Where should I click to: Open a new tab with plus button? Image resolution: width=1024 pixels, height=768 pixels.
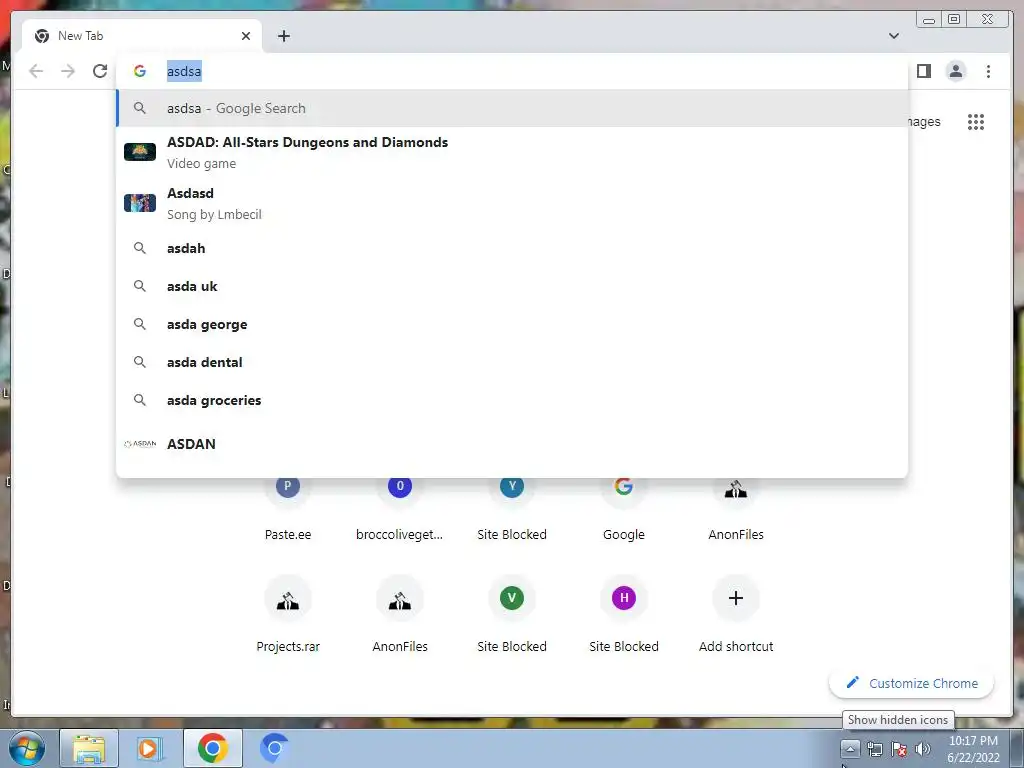pyautogui.click(x=283, y=36)
